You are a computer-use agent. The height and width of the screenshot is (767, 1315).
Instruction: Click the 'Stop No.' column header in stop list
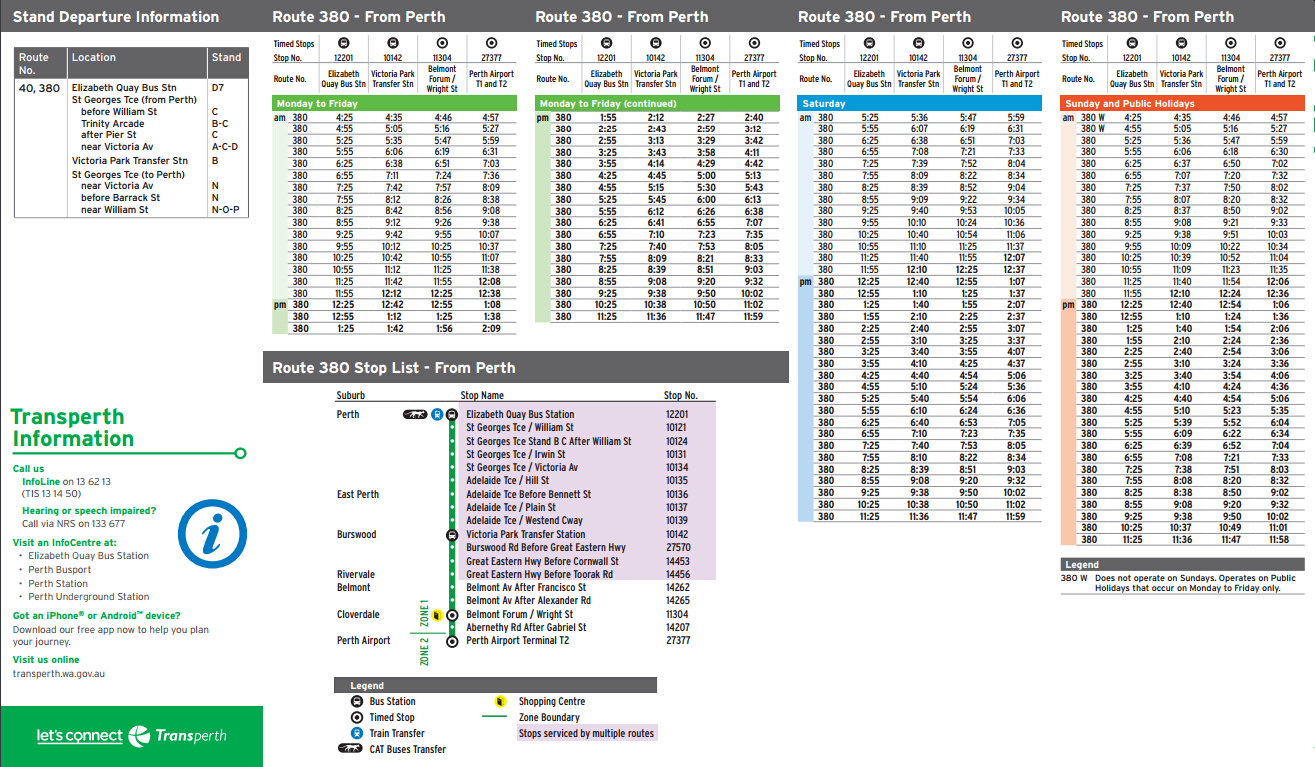[x=681, y=396]
